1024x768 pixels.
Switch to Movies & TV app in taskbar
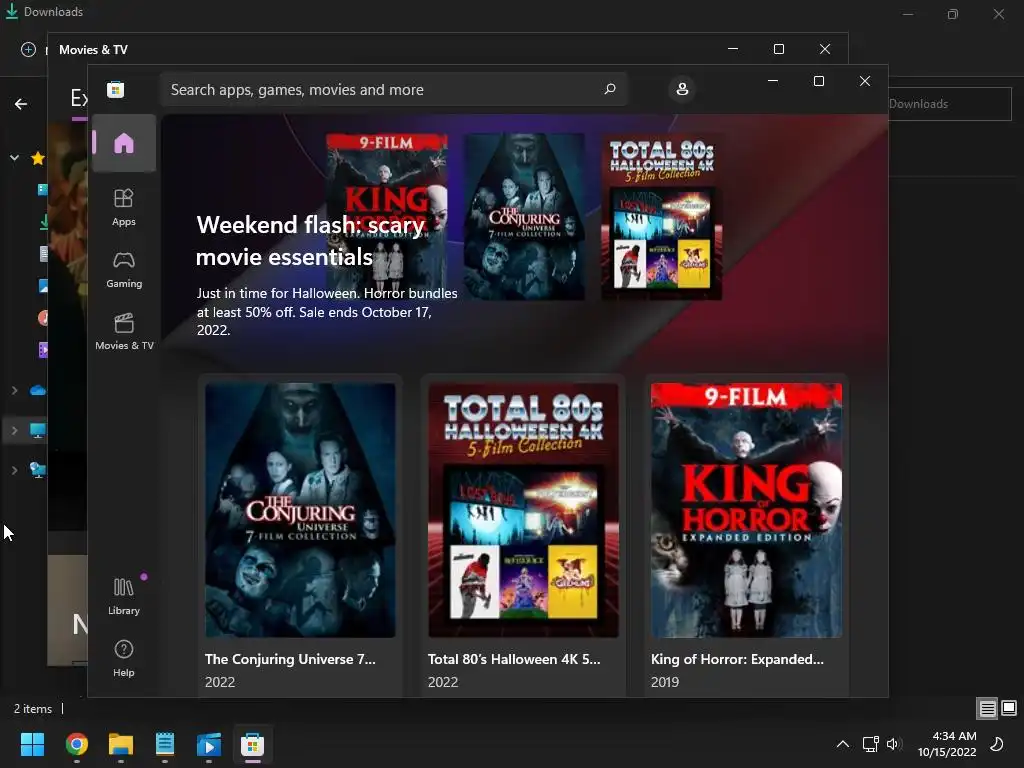(209, 744)
